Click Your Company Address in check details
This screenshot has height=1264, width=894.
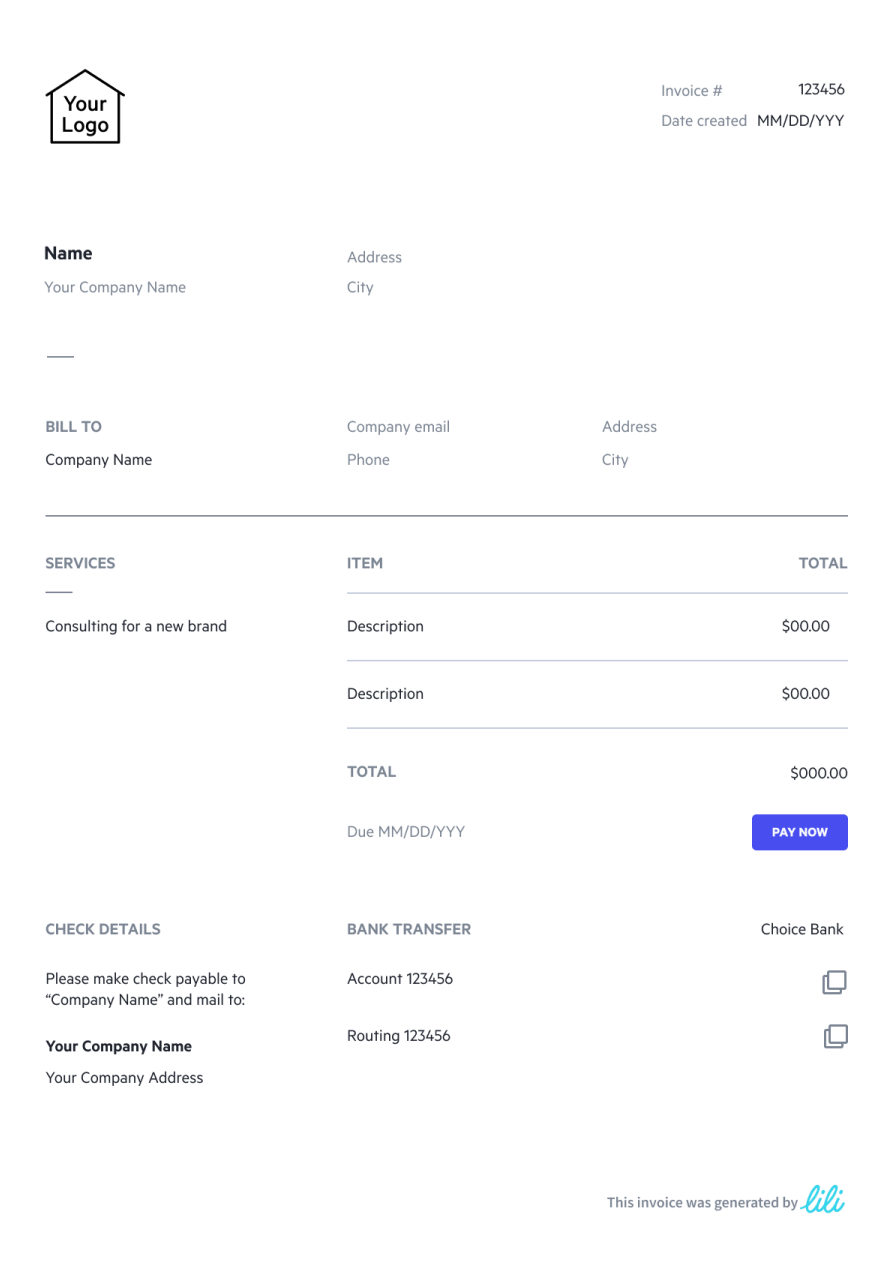[124, 1078]
